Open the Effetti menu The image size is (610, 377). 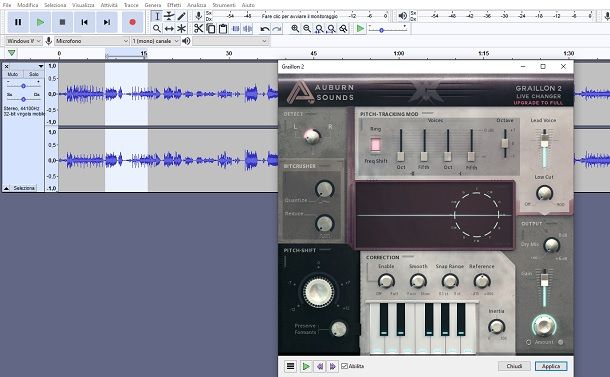point(174,5)
